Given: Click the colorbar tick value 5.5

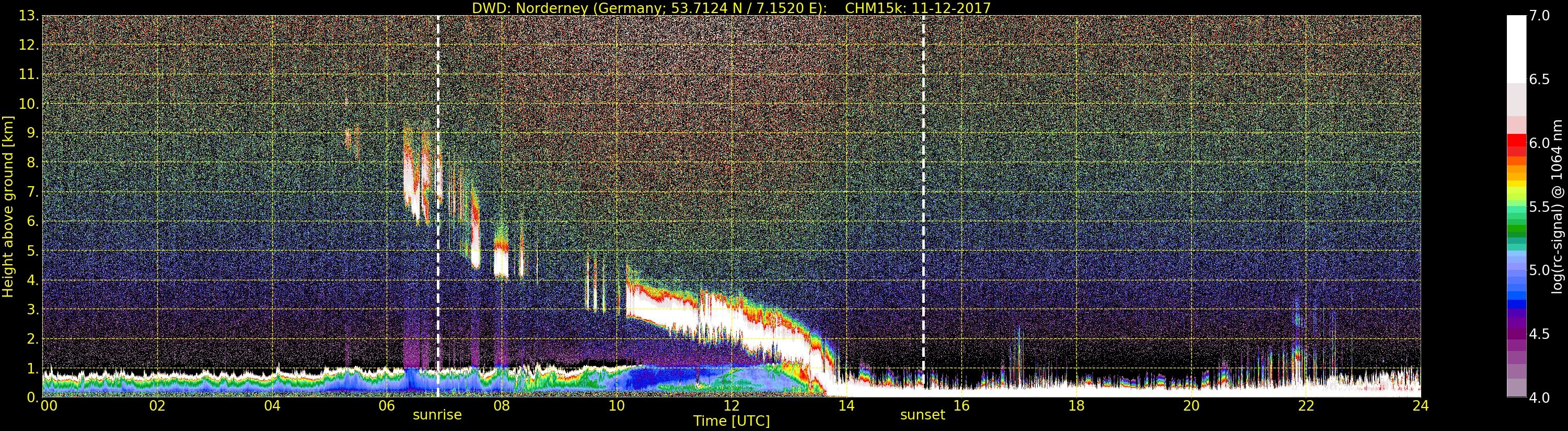Looking at the screenshot, I should click(x=1539, y=207).
